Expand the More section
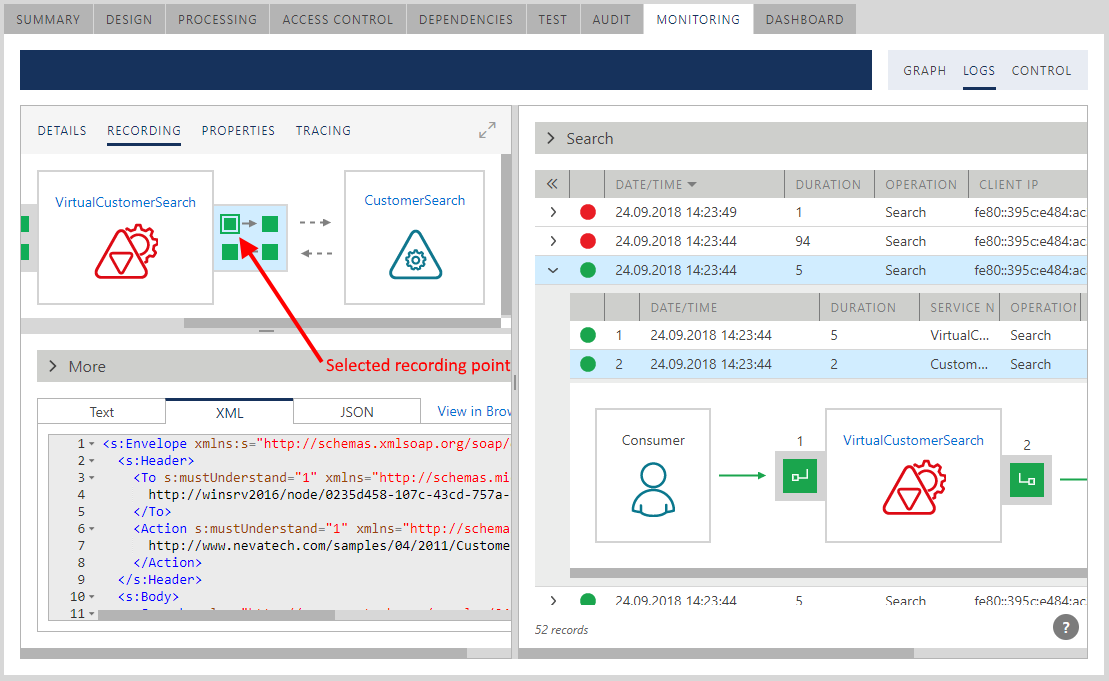This screenshot has width=1109, height=681. pos(52,367)
